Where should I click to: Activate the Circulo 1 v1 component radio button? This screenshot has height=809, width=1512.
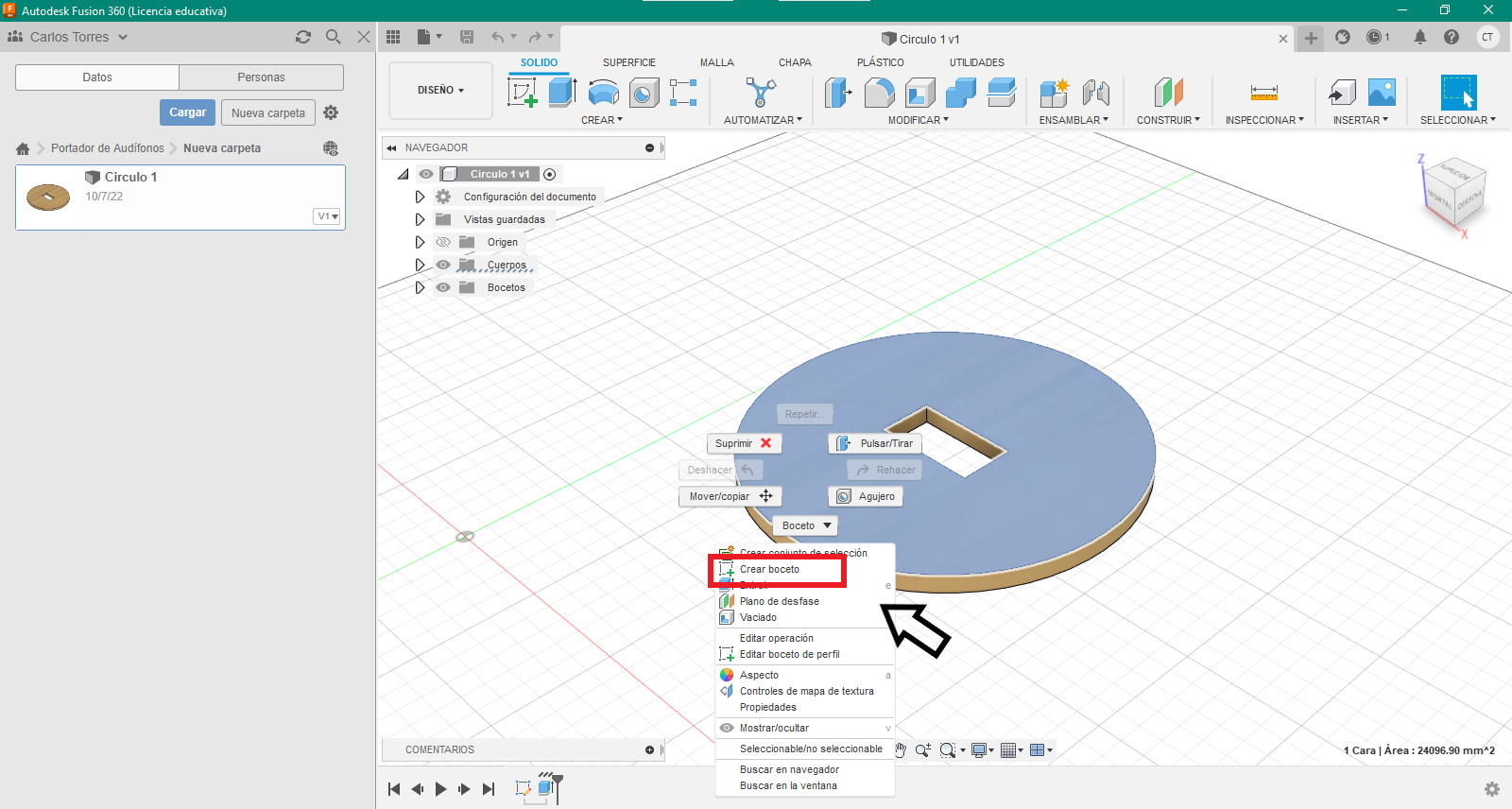[x=550, y=174]
